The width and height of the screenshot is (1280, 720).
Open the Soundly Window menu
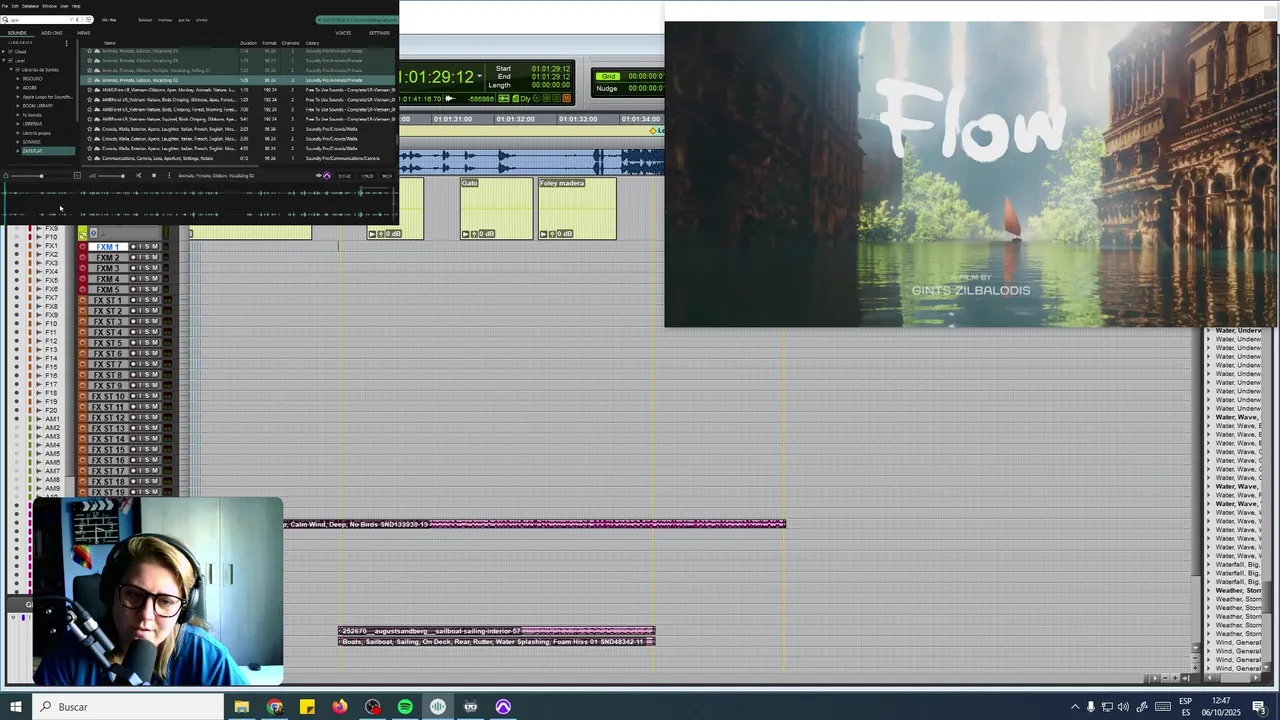48,6
